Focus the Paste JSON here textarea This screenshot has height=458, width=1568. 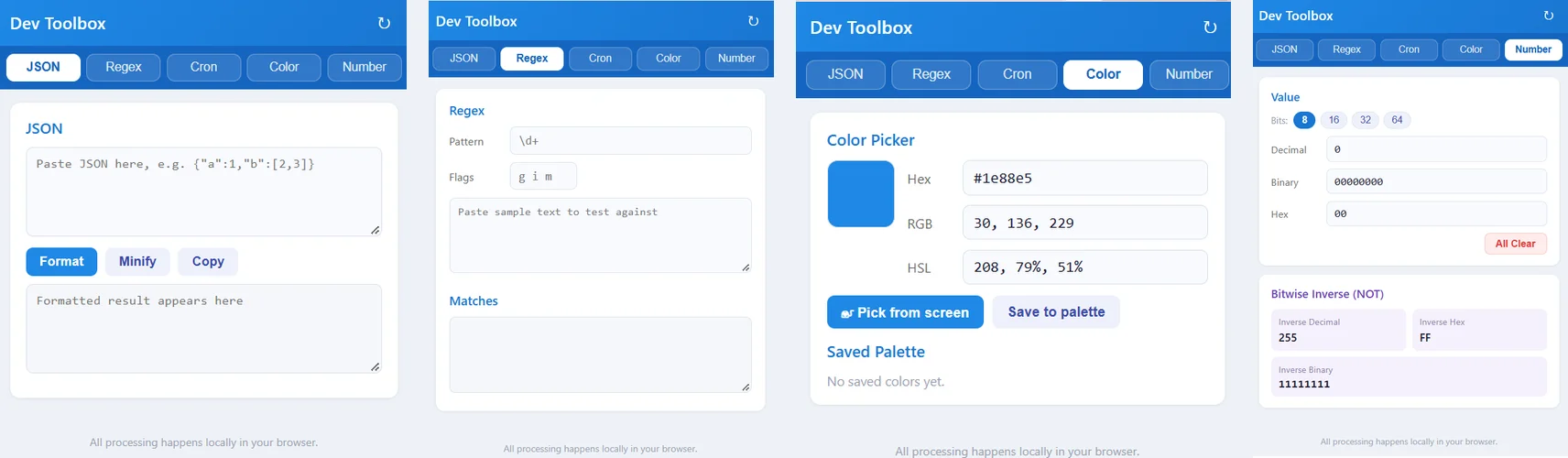tap(203, 191)
